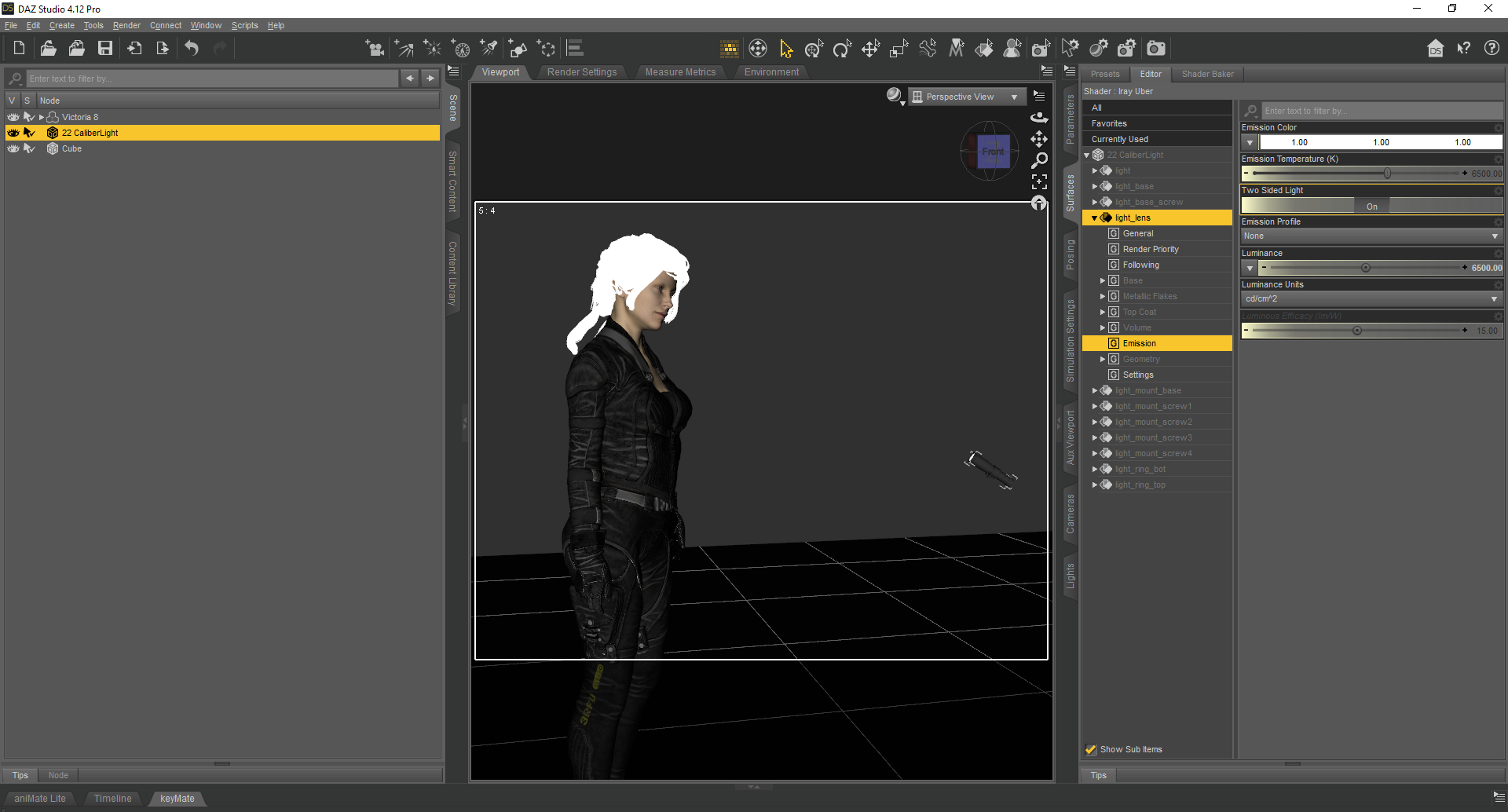Viewport: 1508px width, 812px height.
Task: Click the Save file toolbar icon
Action: pyautogui.click(x=105, y=49)
